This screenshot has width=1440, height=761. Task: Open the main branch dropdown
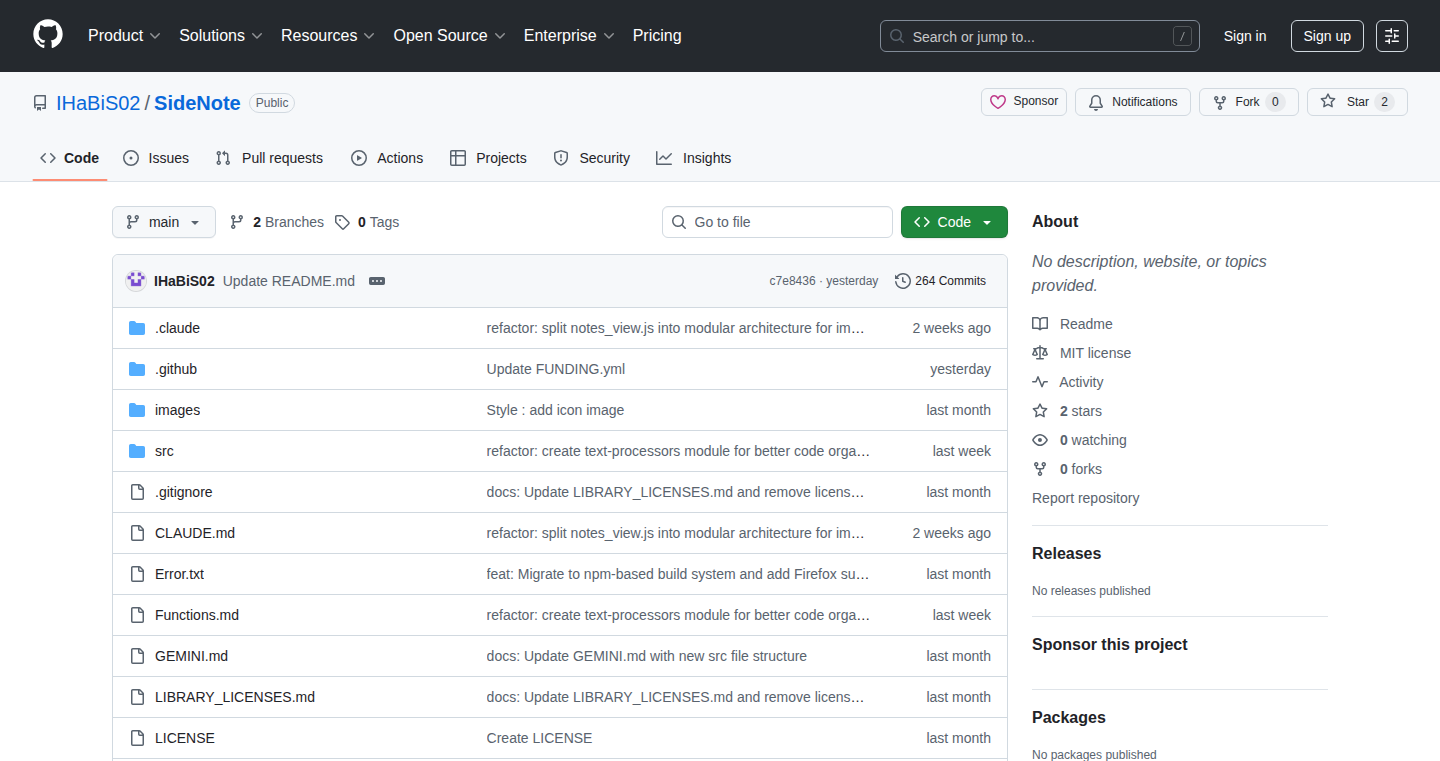tap(164, 222)
